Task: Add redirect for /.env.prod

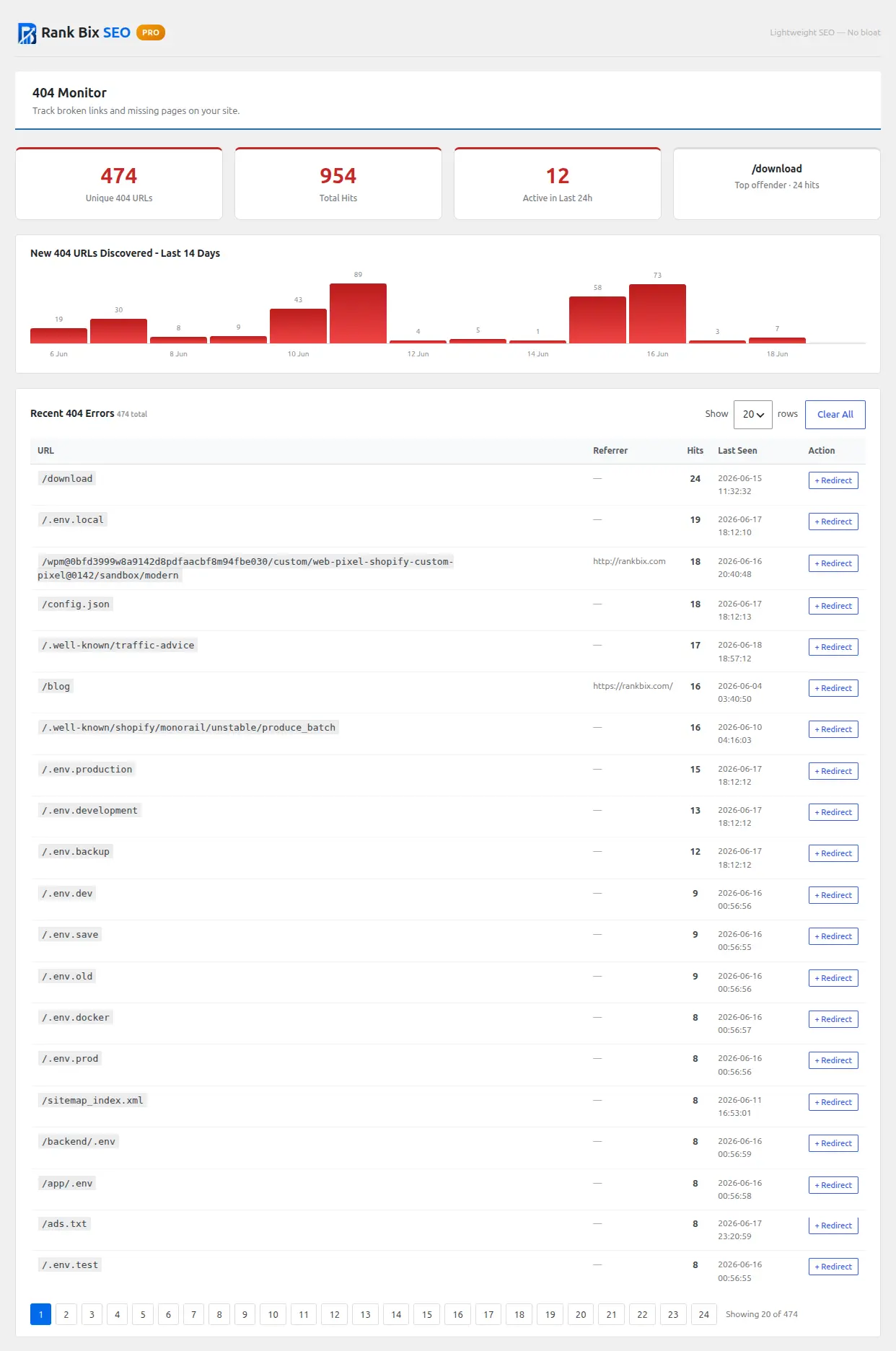Action: click(833, 1060)
